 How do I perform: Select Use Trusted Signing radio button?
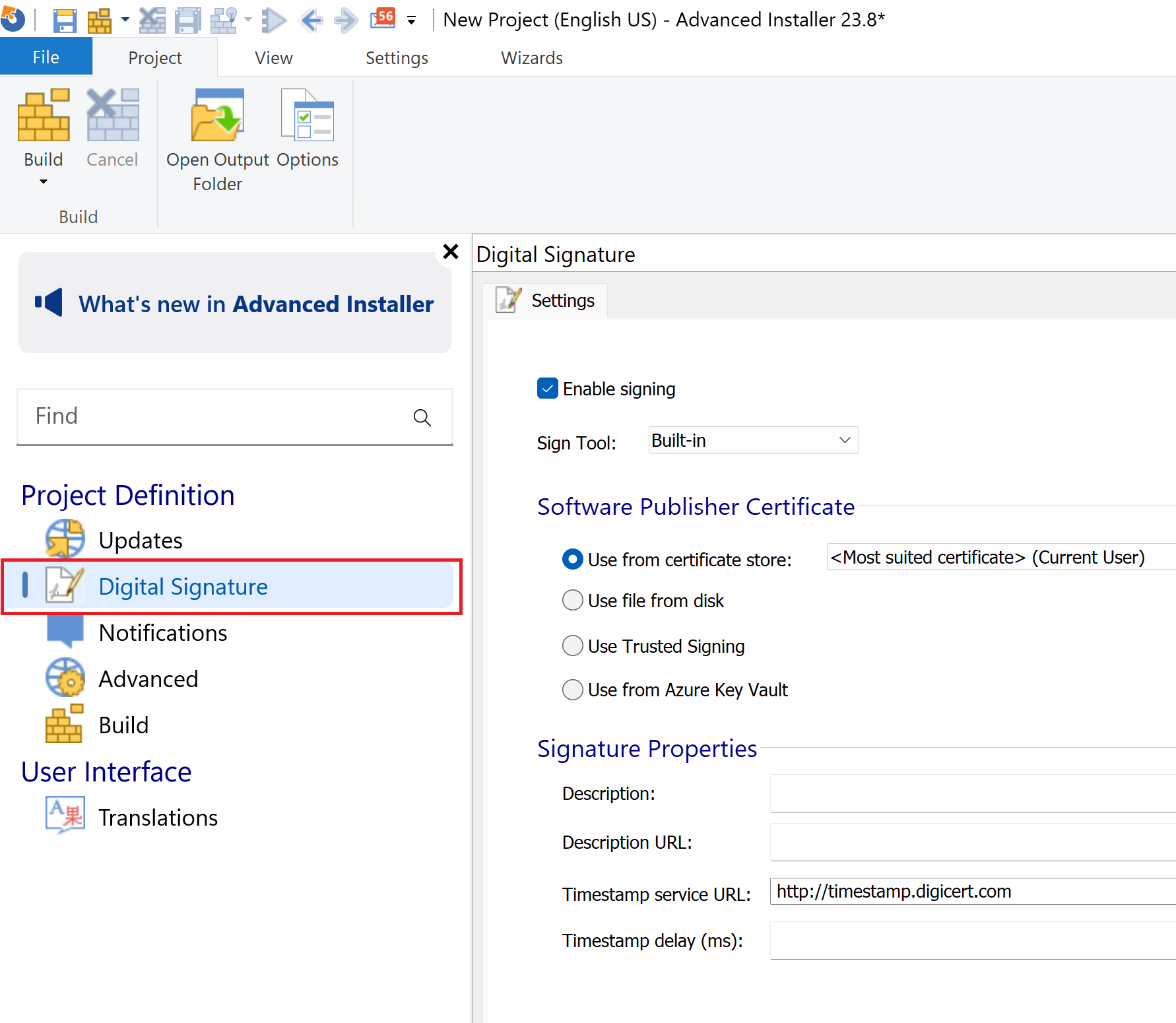pyautogui.click(x=573, y=646)
